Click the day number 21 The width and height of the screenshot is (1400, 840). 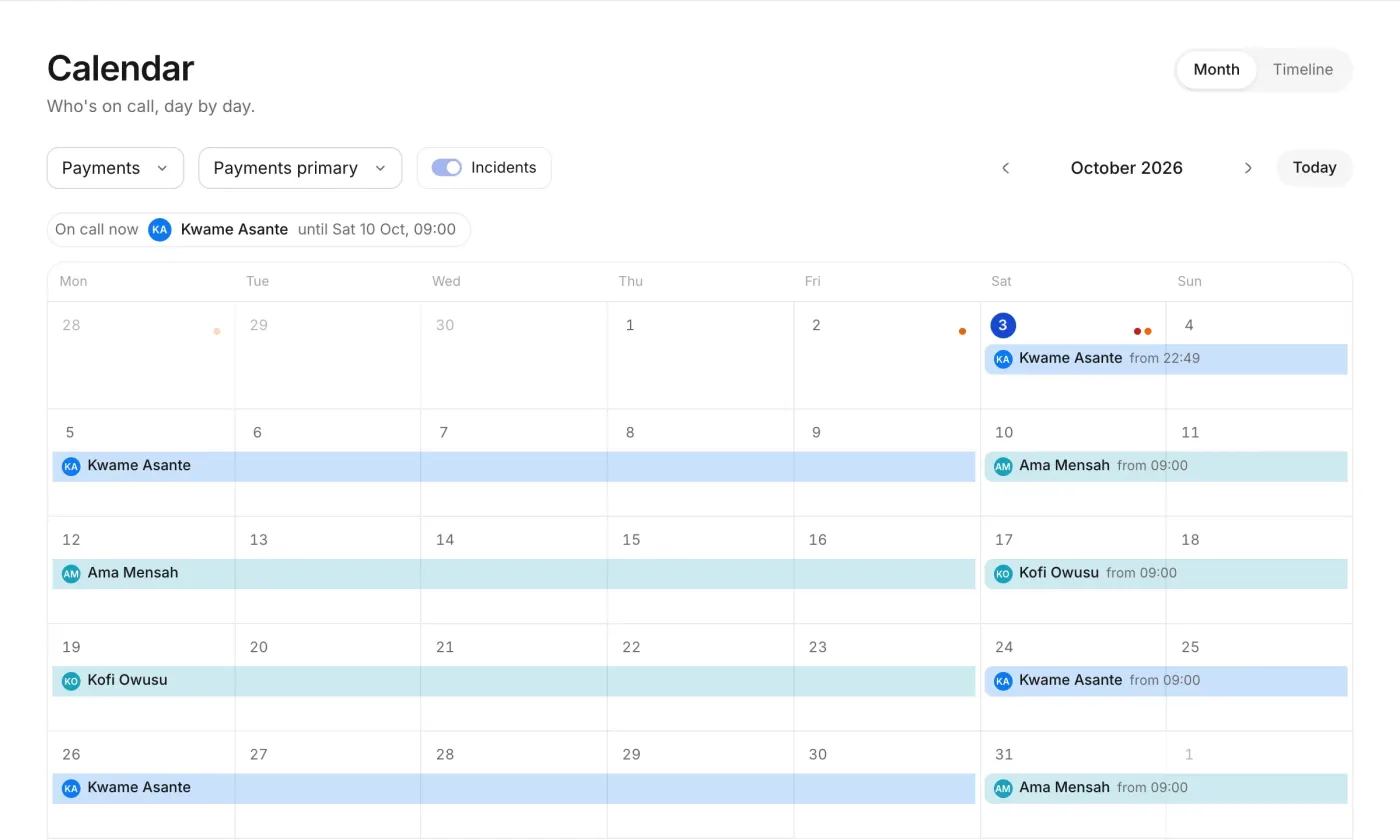point(445,647)
